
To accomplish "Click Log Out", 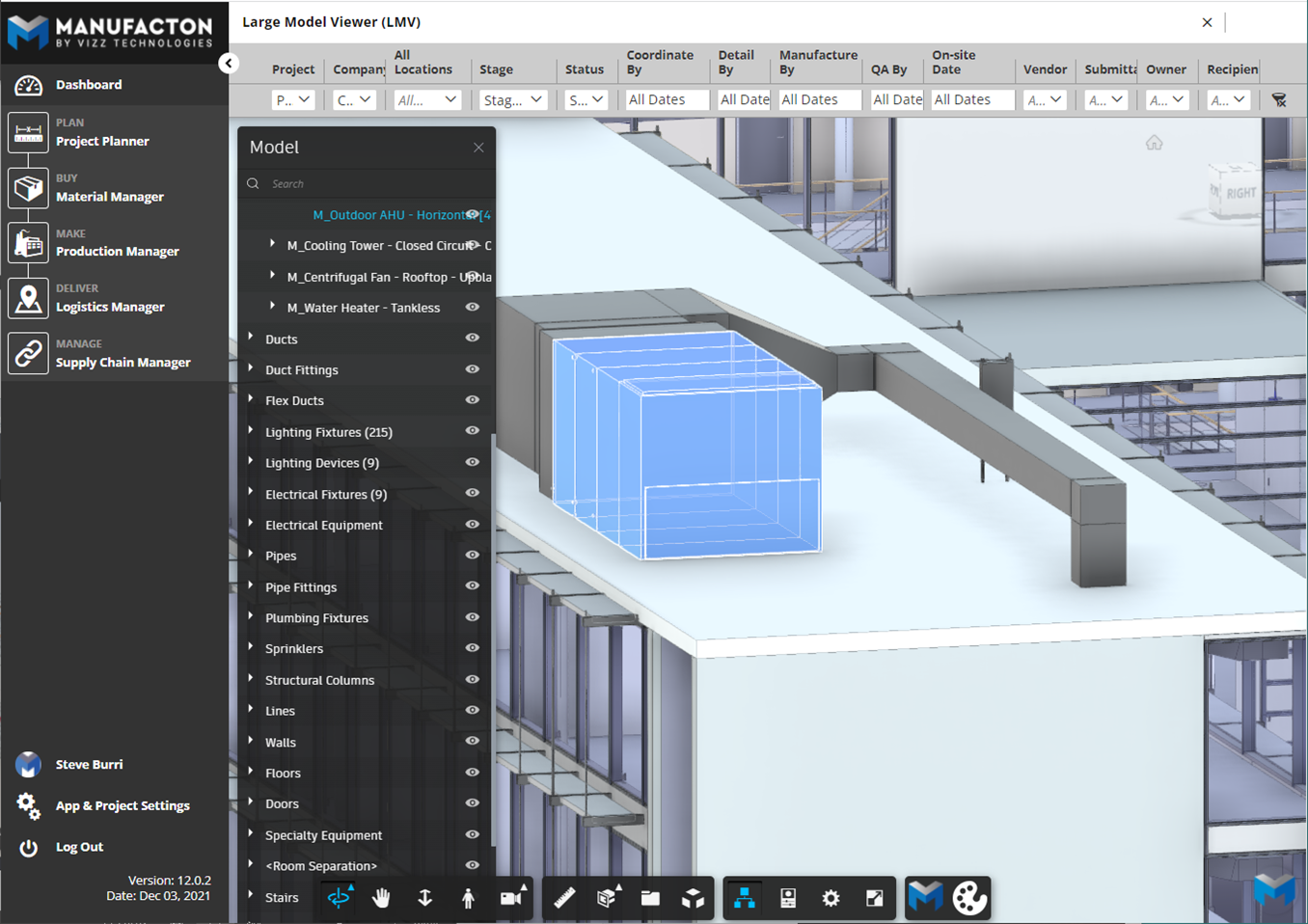I will click(78, 847).
